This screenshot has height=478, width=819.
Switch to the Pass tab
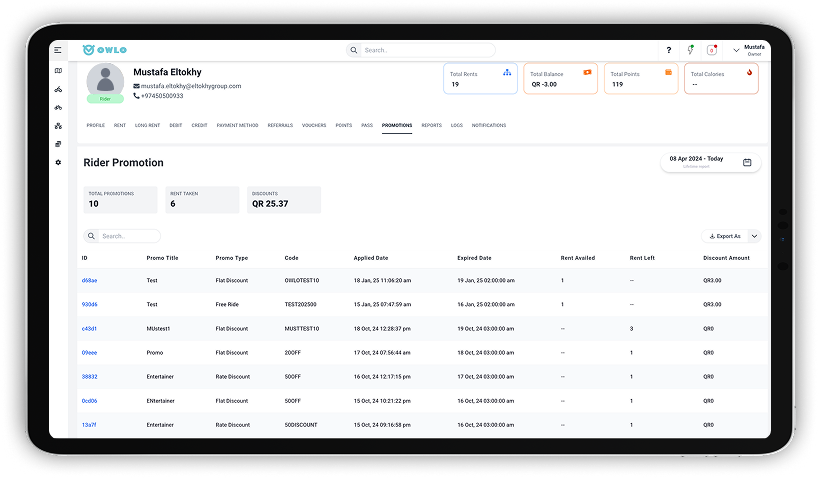click(x=367, y=125)
